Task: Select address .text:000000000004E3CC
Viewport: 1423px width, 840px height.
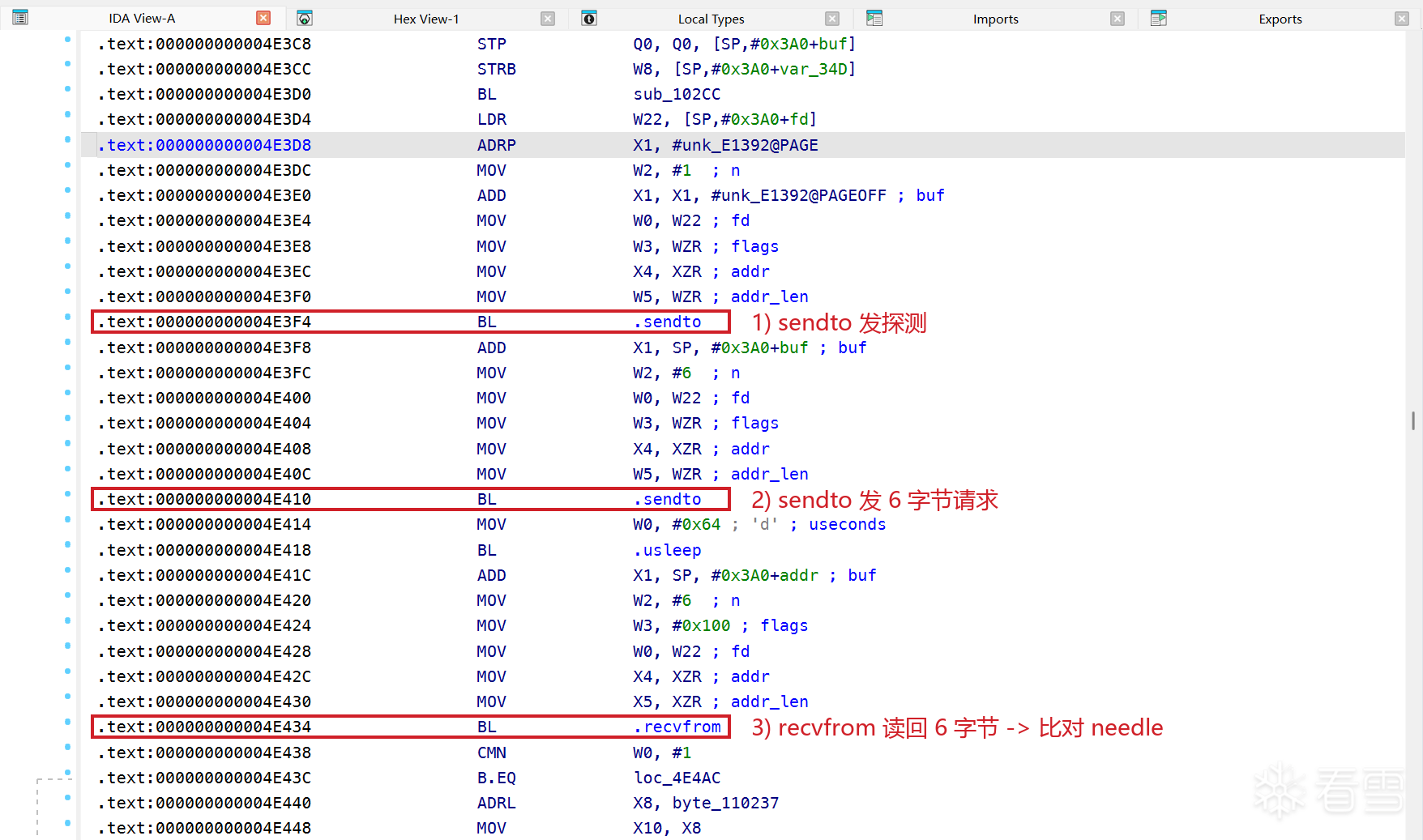Action: click(x=204, y=69)
